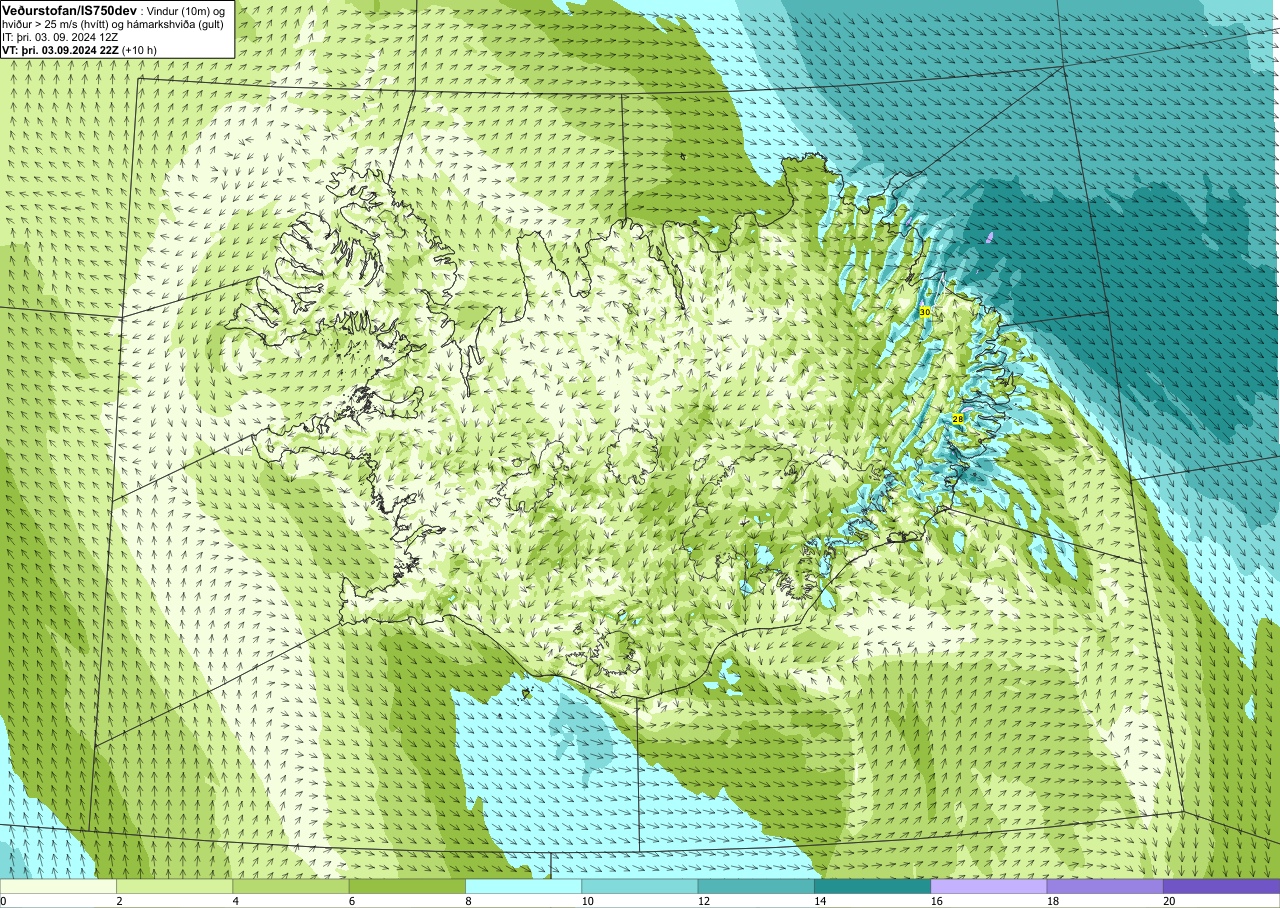Click the 8–10 m/s pale cyan legend swatch
The width and height of the screenshot is (1280, 908).
point(524,886)
